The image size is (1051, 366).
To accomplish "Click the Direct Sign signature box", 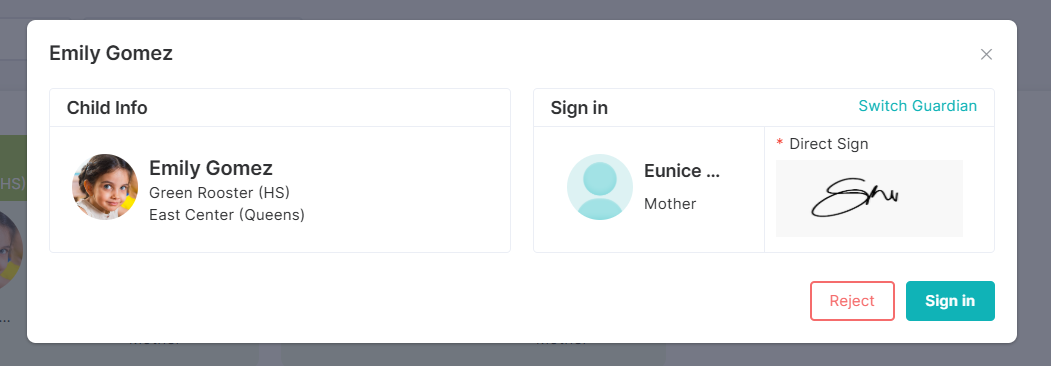I will tap(869, 198).
